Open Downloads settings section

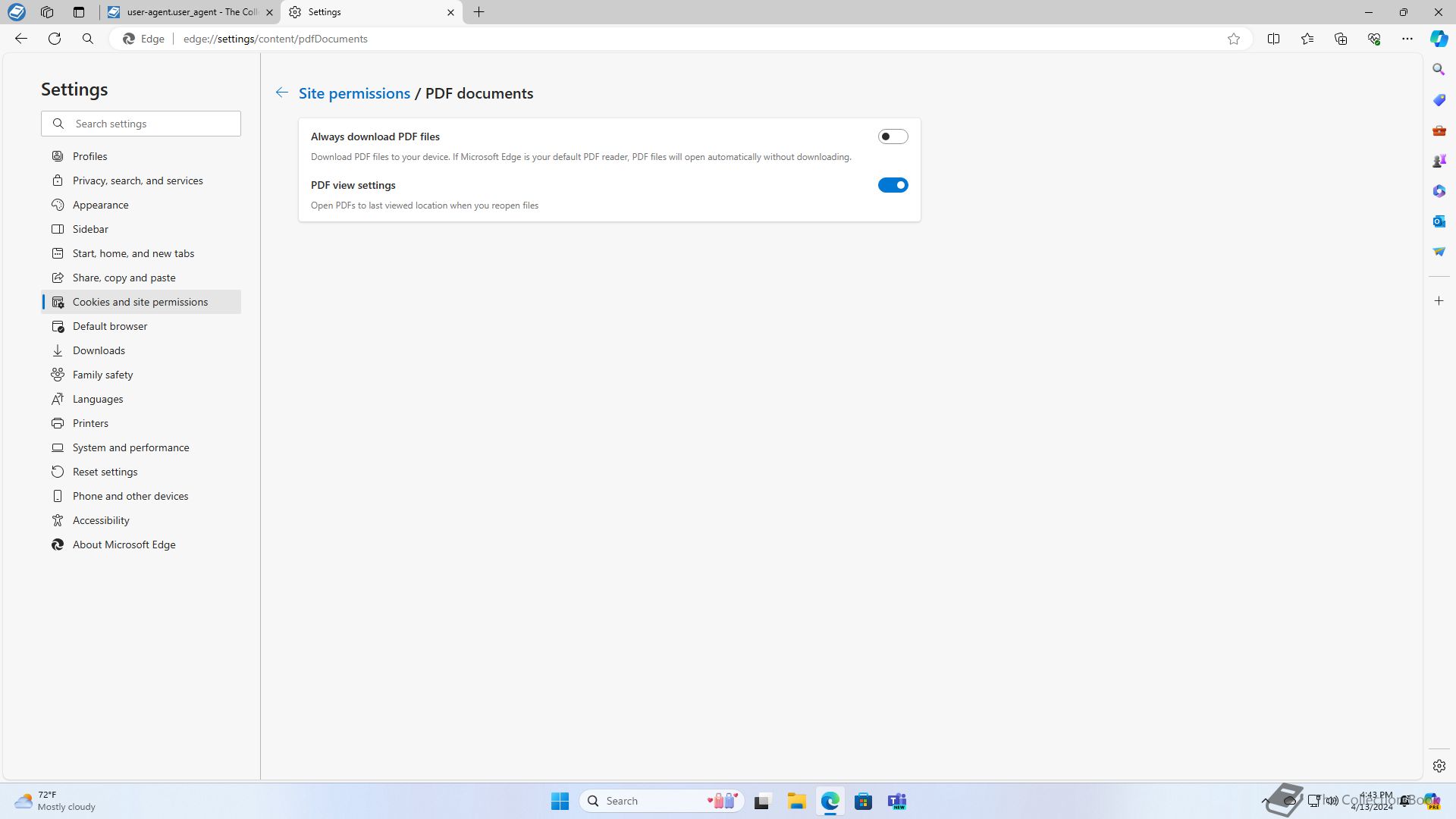tap(141, 350)
